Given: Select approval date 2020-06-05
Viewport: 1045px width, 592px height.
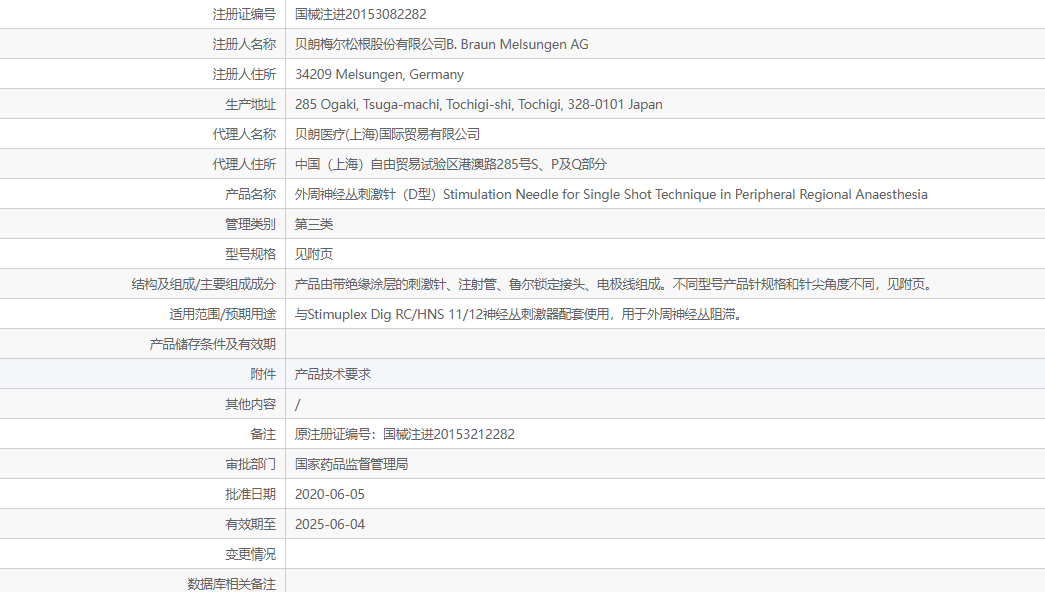Looking at the screenshot, I should tap(330, 494).
